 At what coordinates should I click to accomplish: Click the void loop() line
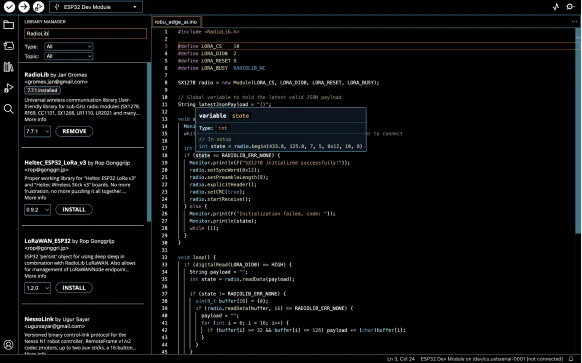(x=197, y=257)
